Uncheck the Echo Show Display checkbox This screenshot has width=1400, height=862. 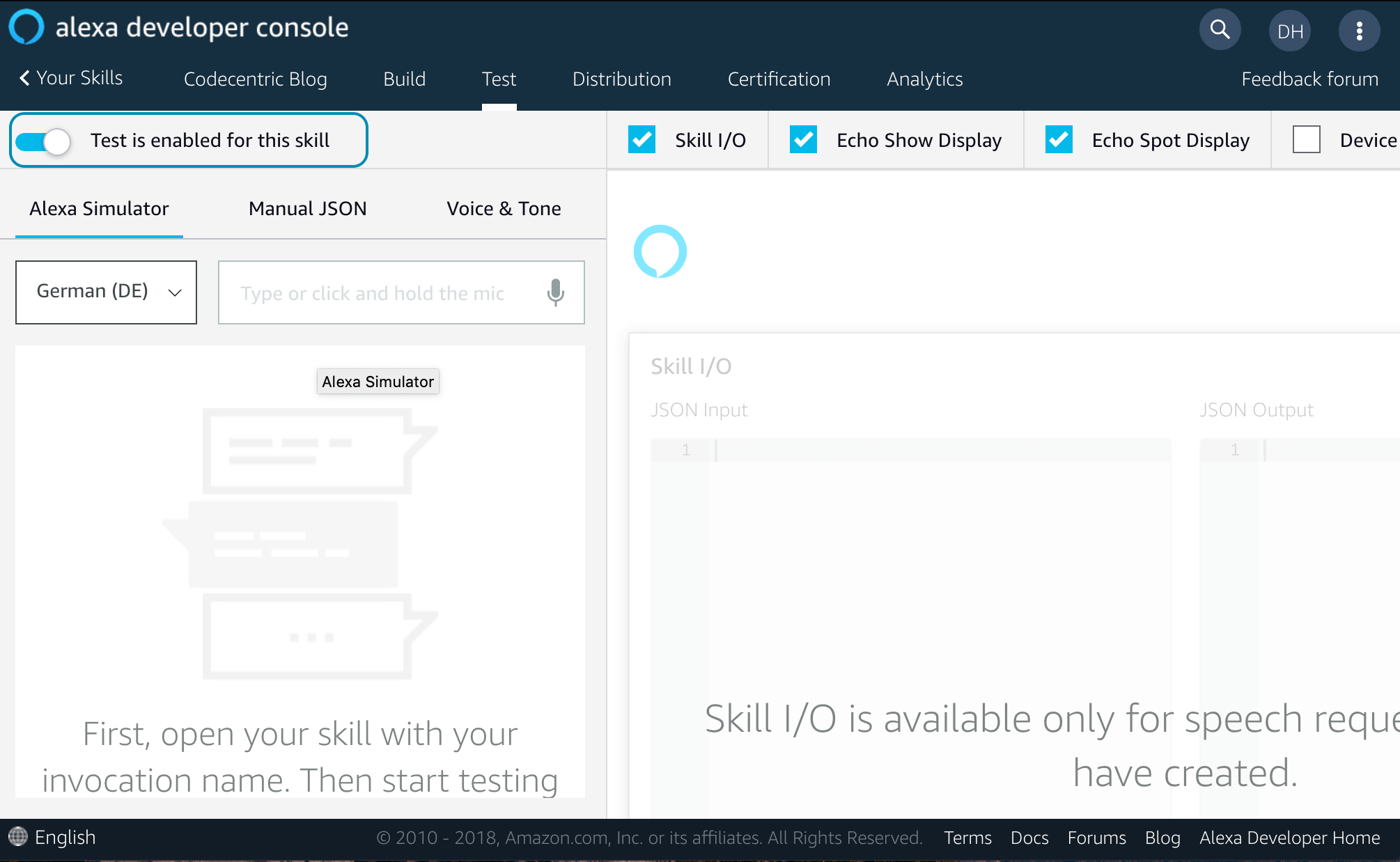(803, 140)
